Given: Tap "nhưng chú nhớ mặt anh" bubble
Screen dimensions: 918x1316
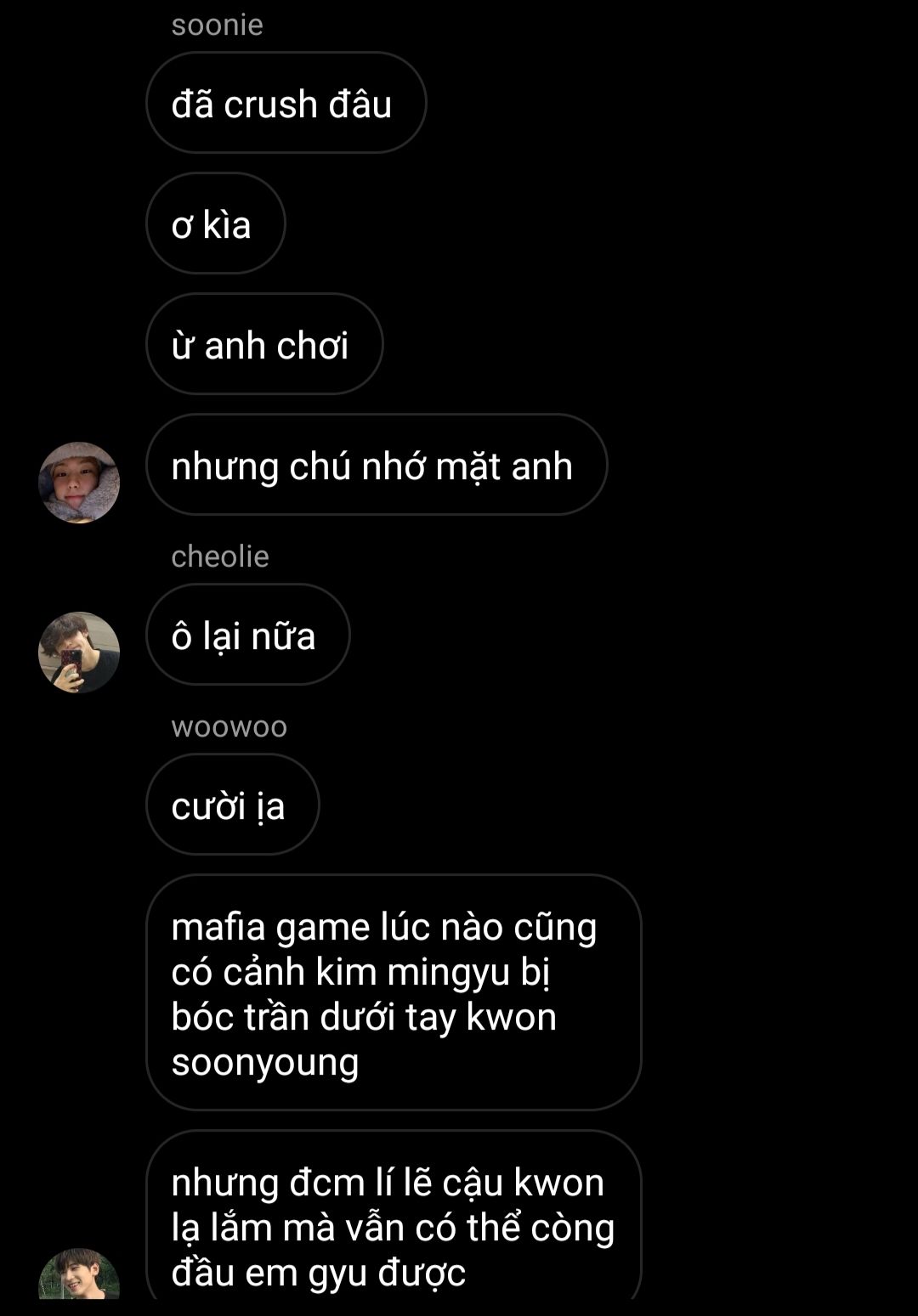Looking at the screenshot, I should click(x=377, y=465).
